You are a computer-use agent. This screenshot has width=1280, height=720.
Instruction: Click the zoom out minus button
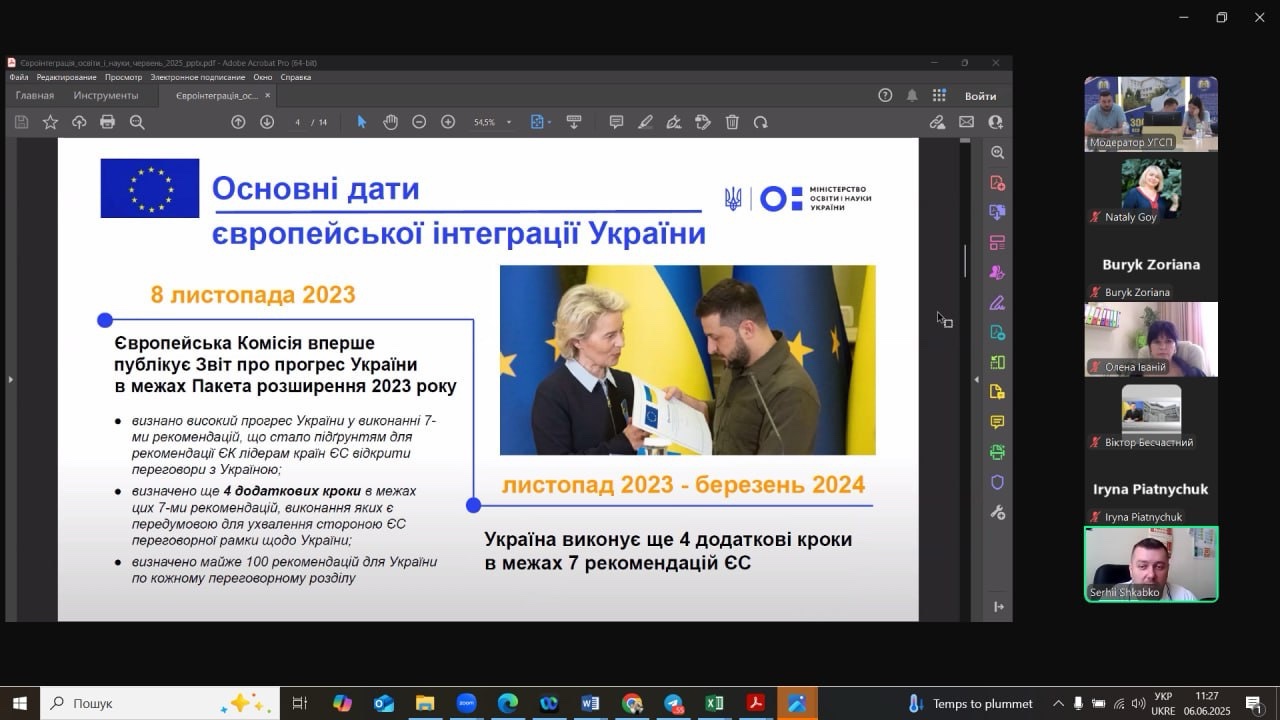[x=419, y=122]
